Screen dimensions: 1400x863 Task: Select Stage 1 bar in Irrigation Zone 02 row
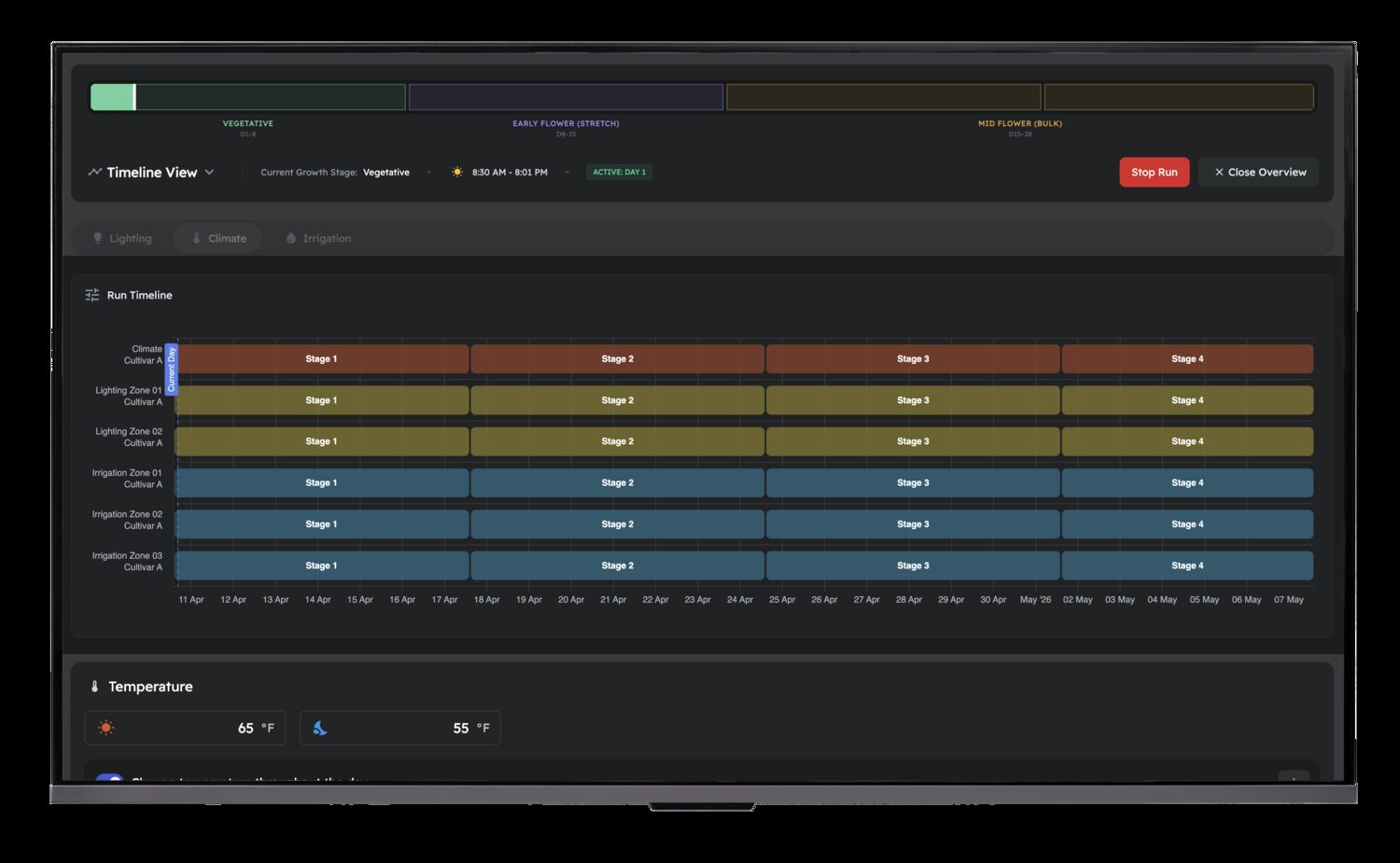coord(322,524)
